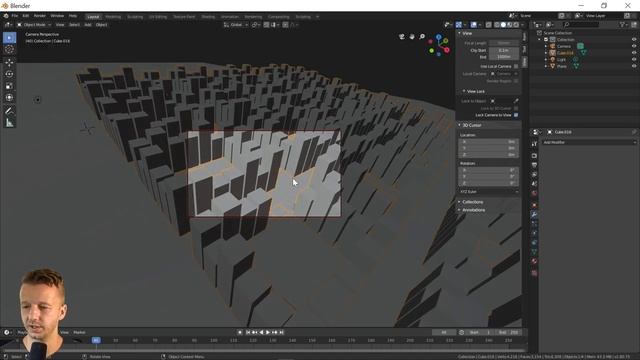Choose the Scale tool
Screen dimensions: 640x360
pos(9,86)
